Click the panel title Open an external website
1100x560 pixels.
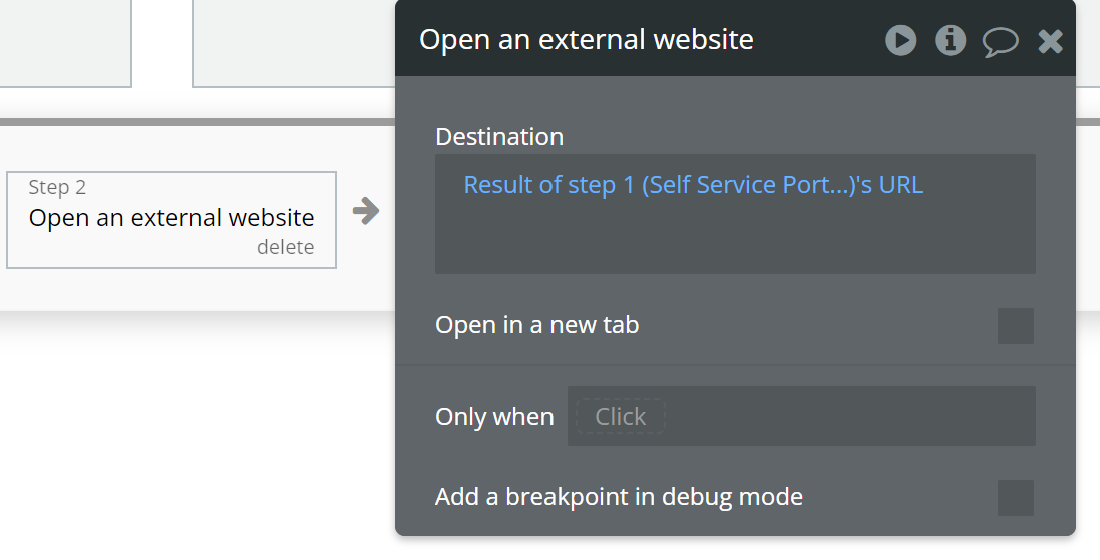[x=586, y=40]
